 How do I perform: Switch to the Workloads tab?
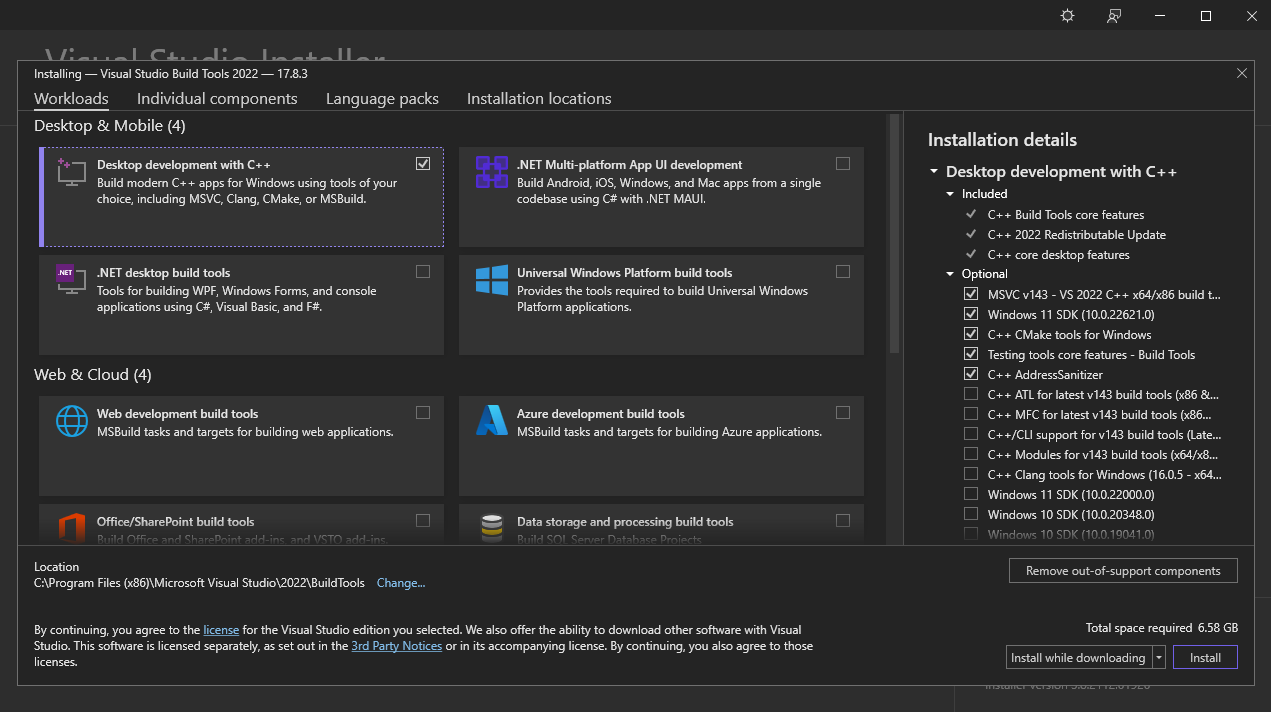71,99
